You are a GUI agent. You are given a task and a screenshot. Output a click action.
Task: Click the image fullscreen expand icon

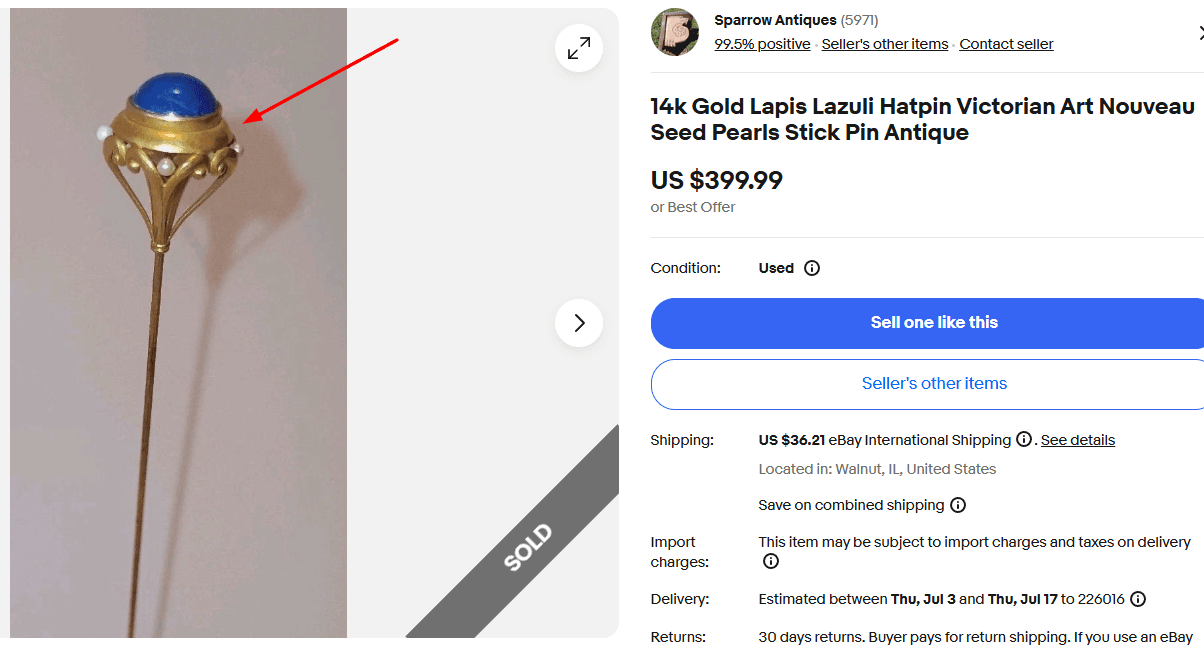pos(578,48)
